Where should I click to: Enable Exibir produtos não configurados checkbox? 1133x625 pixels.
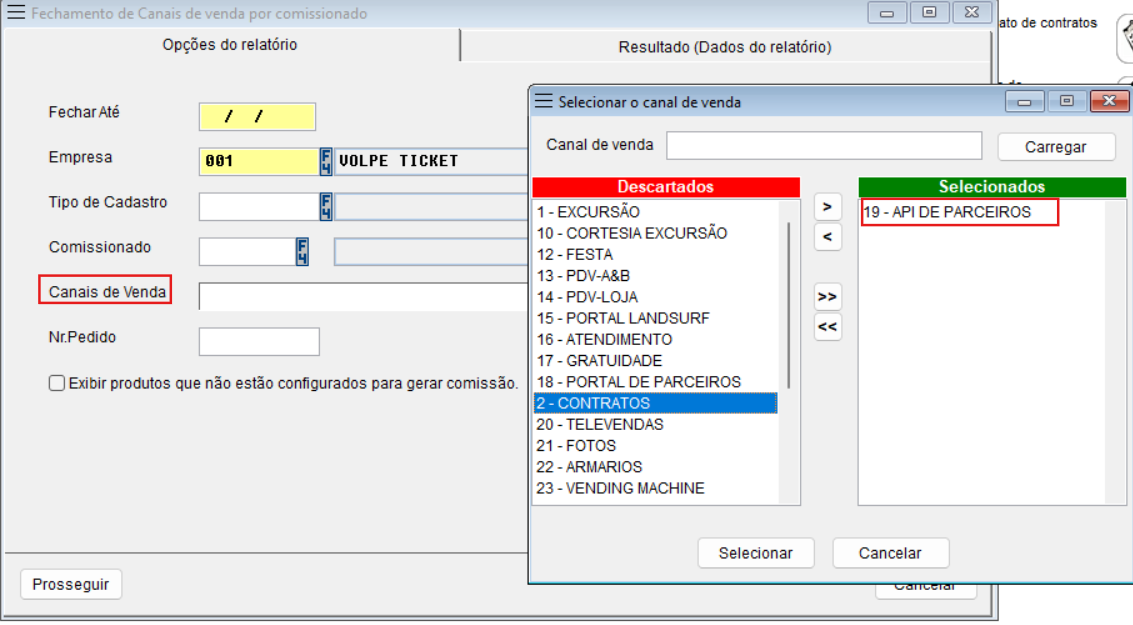click(x=57, y=383)
